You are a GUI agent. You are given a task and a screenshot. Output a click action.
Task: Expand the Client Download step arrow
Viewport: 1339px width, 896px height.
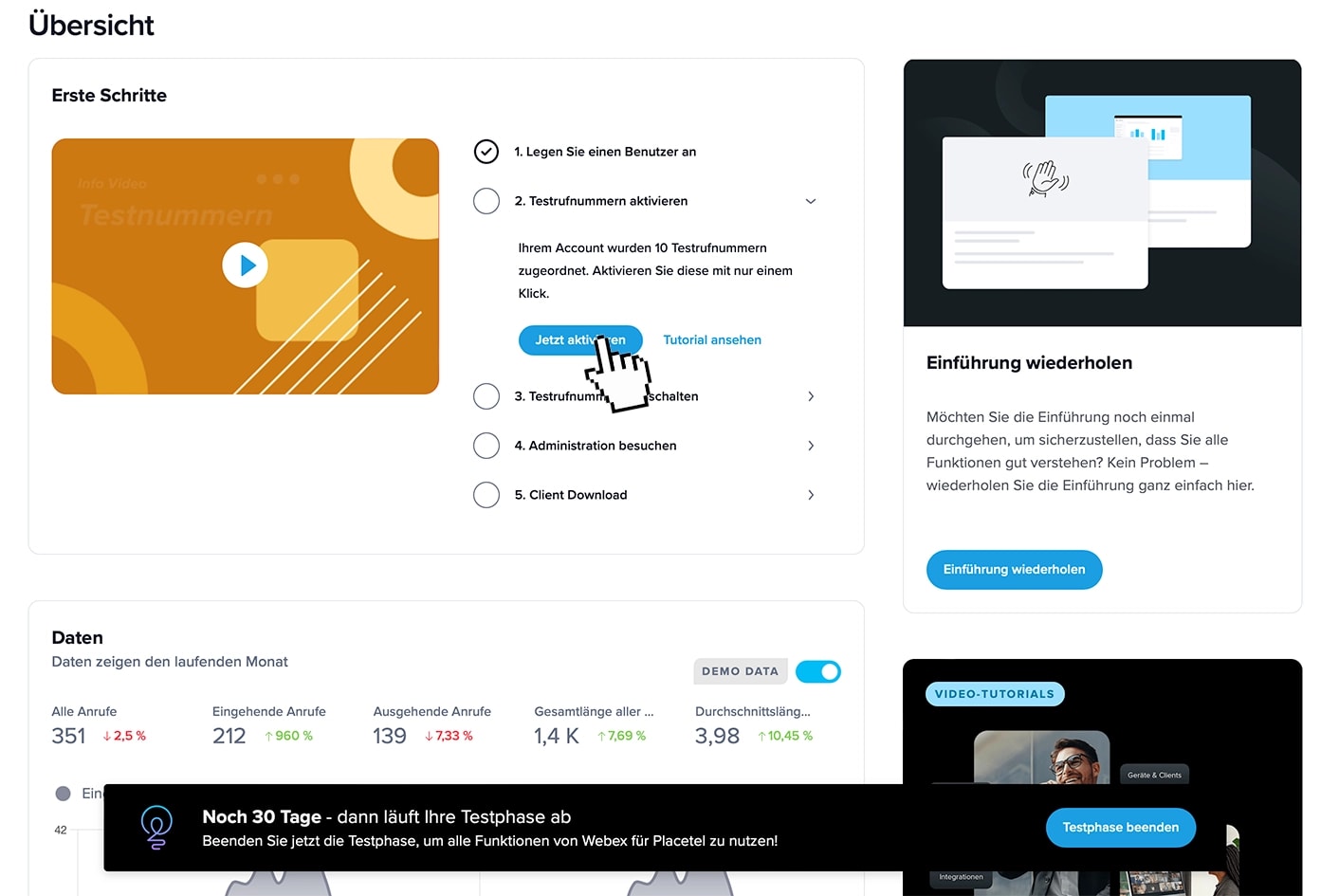(x=811, y=495)
